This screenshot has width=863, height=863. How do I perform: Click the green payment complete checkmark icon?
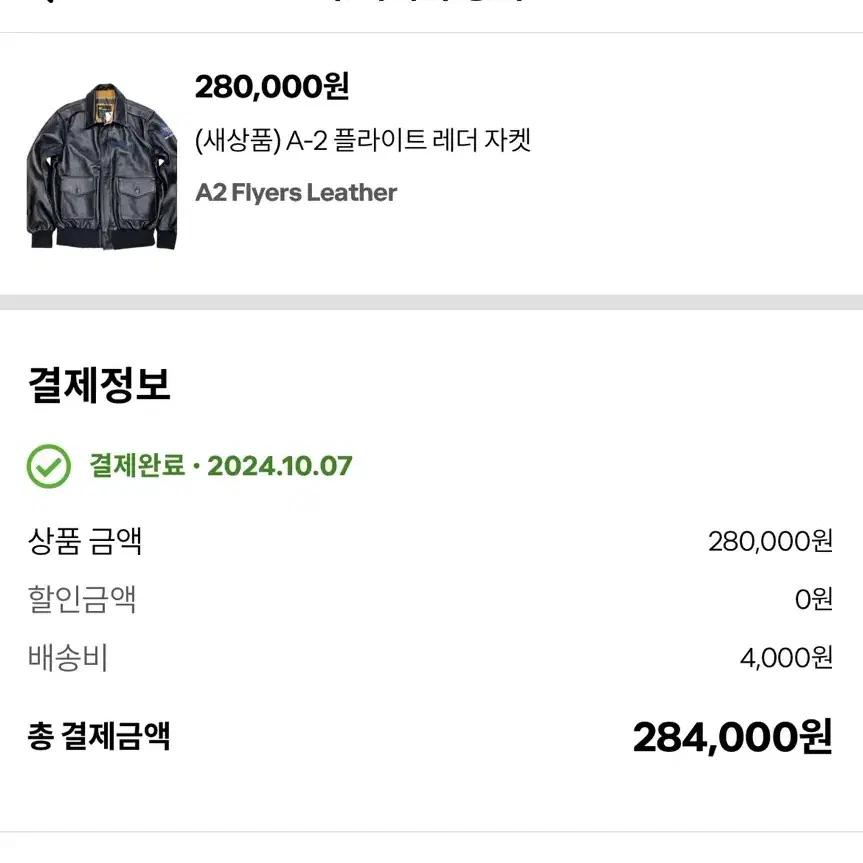coord(48,466)
